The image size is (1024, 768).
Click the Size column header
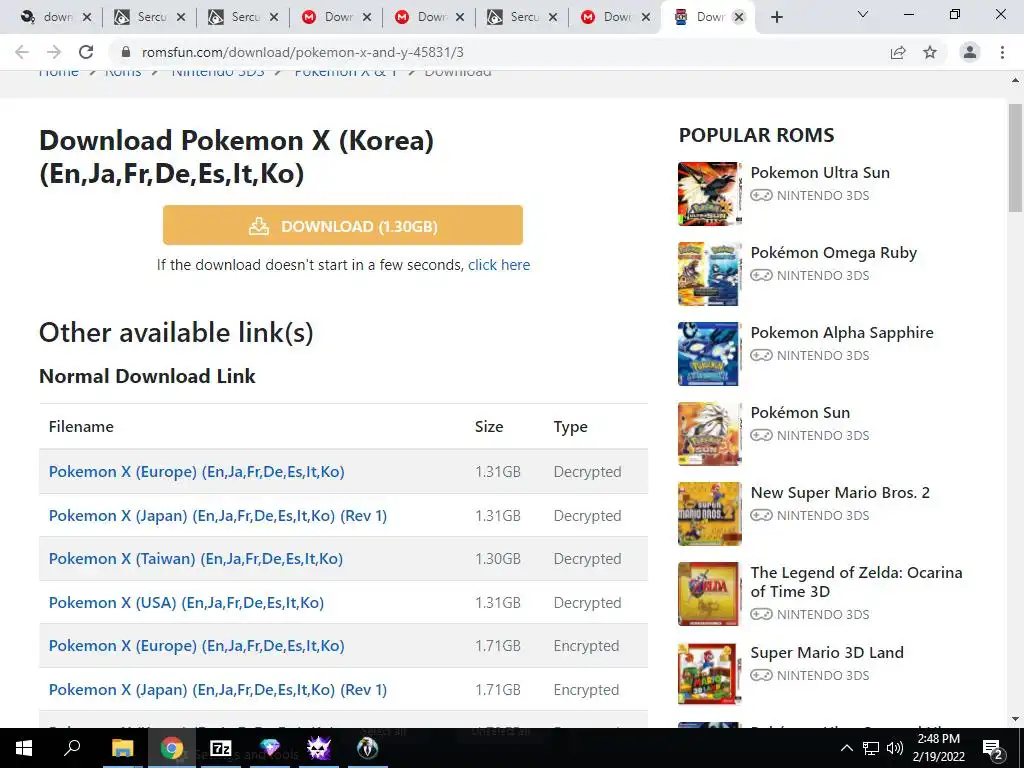489,426
